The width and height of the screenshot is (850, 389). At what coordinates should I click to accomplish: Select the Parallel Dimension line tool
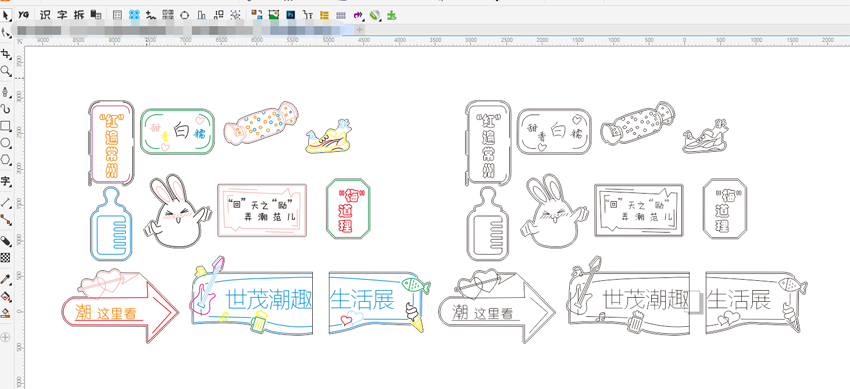coord(5,203)
